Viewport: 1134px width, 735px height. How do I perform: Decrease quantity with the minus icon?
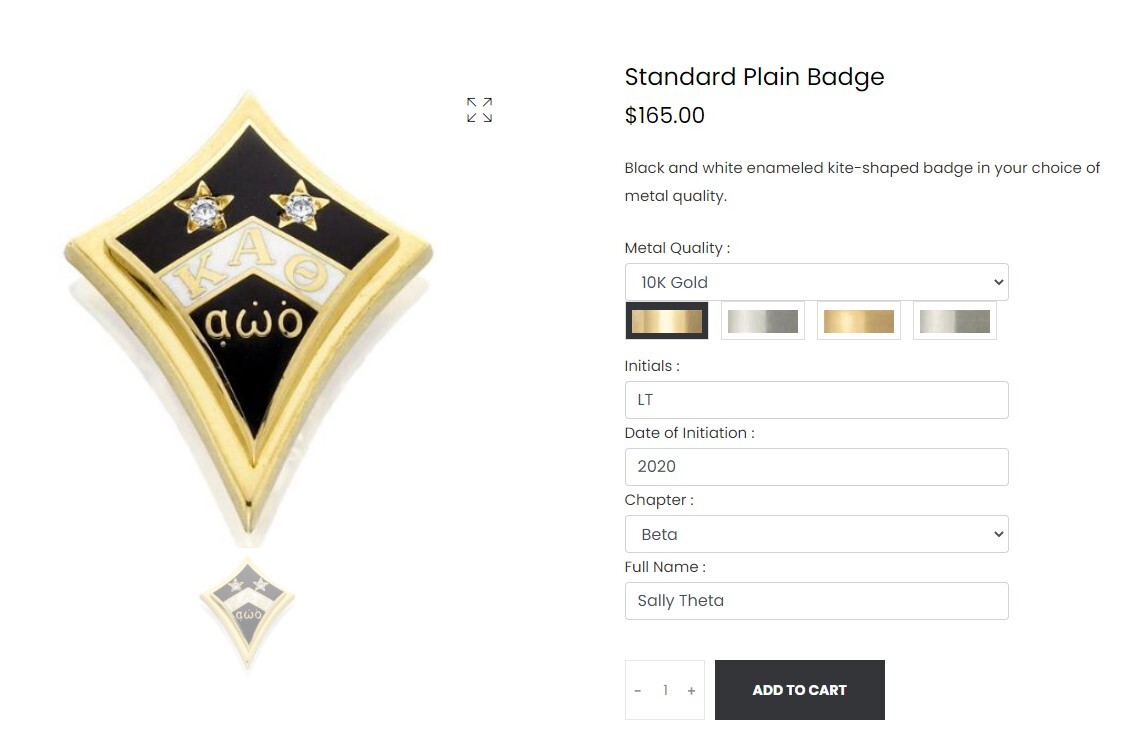(x=638, y=691)
